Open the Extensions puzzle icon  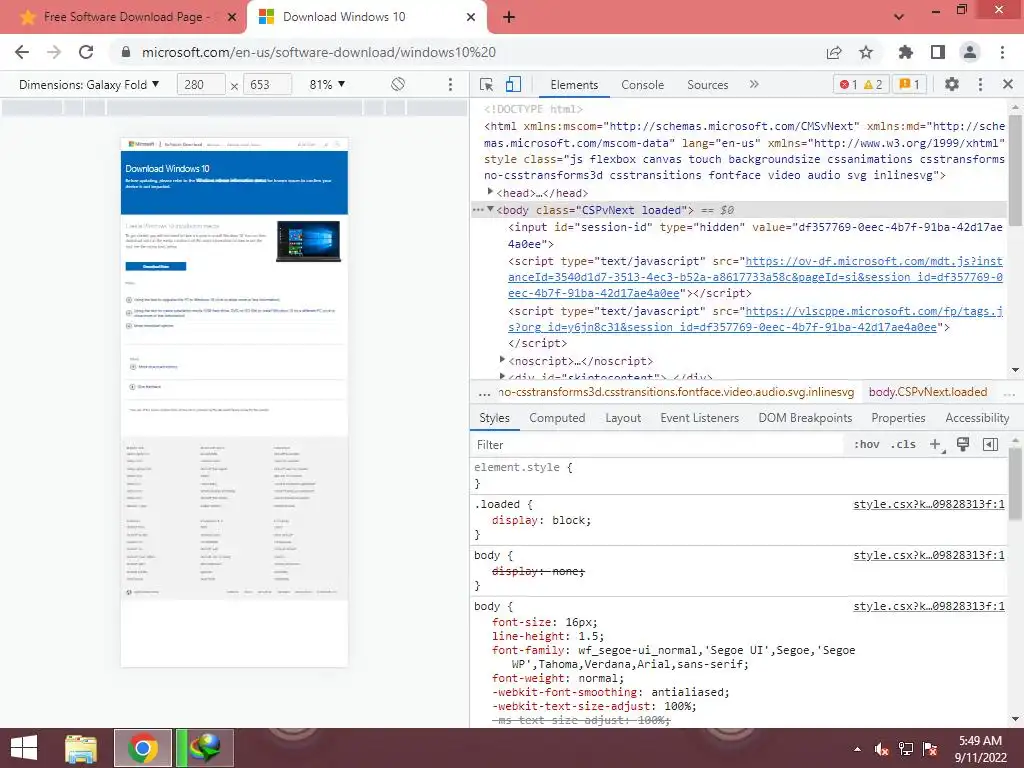(x=906, y=52)
